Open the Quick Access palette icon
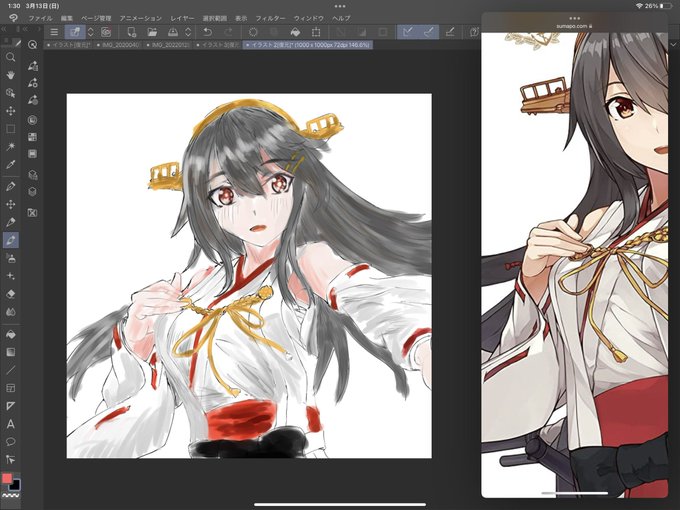 33,45
